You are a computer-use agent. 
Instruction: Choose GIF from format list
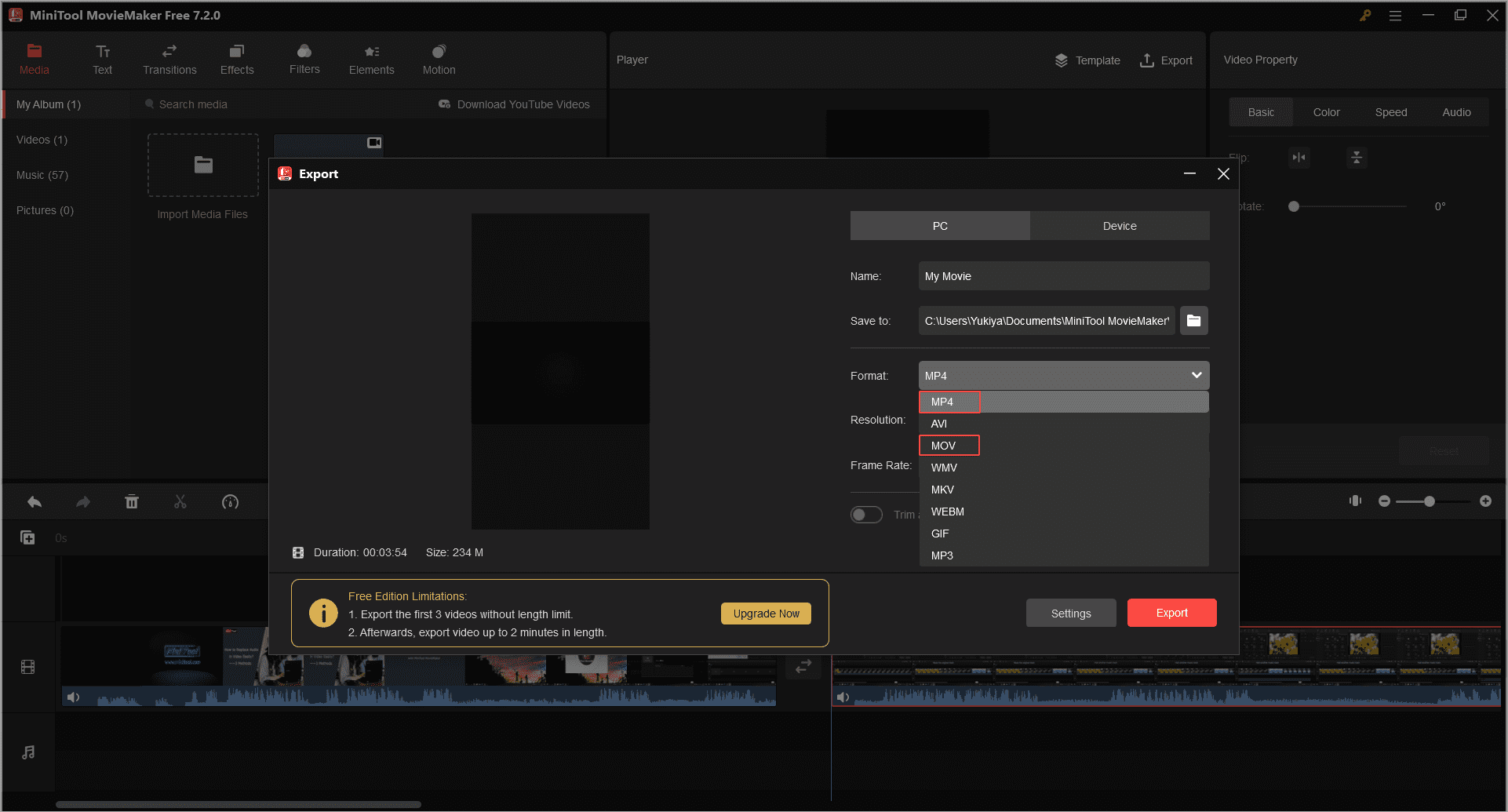coord(1064,533)
